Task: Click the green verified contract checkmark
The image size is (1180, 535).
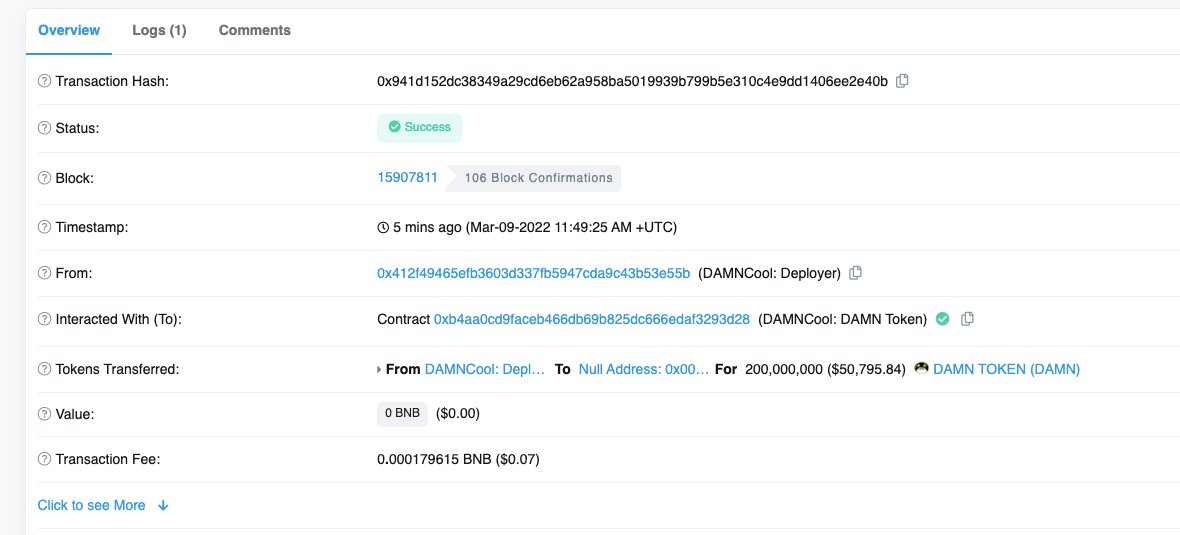Action: point(942,319)
